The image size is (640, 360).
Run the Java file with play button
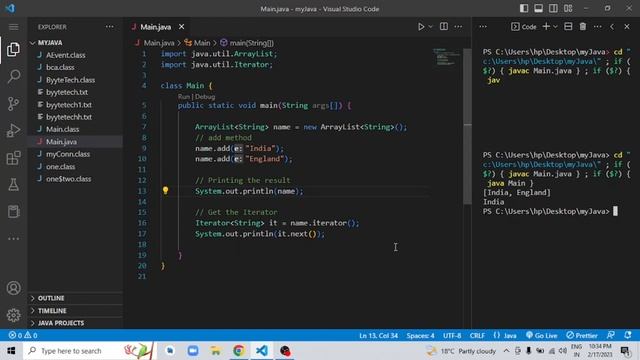point(421,27)
